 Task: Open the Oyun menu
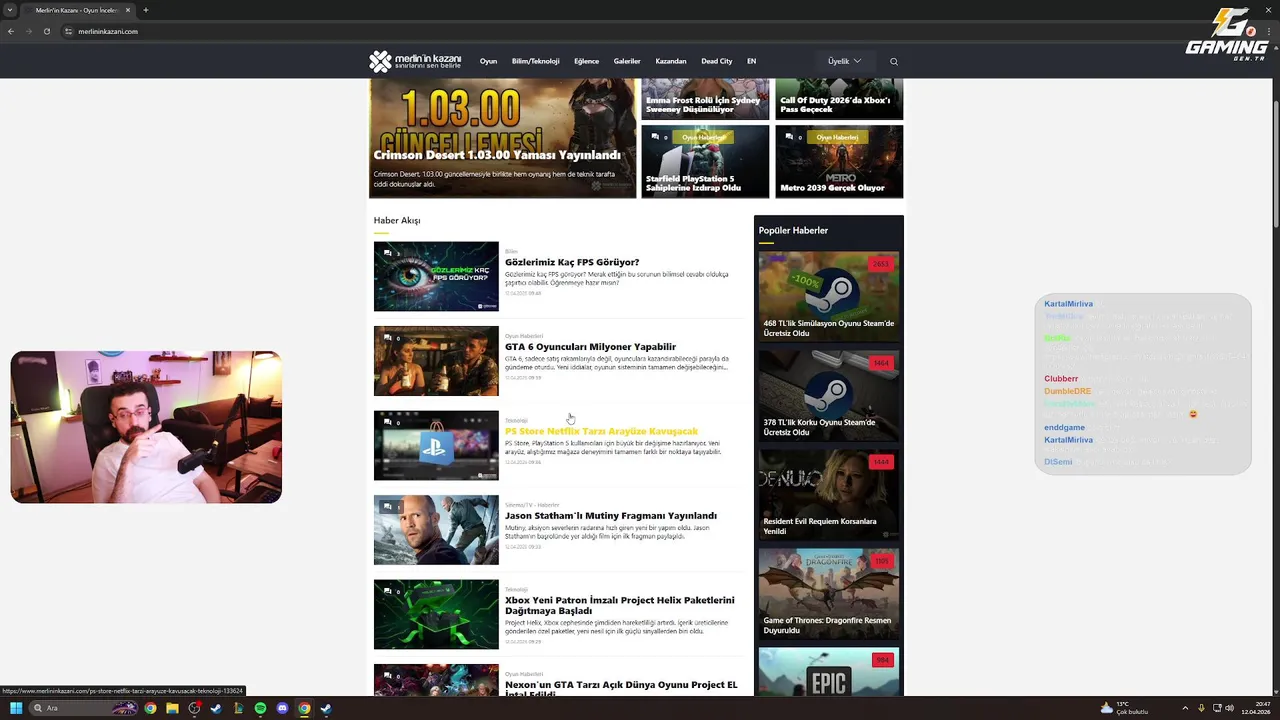pos(488,61)
